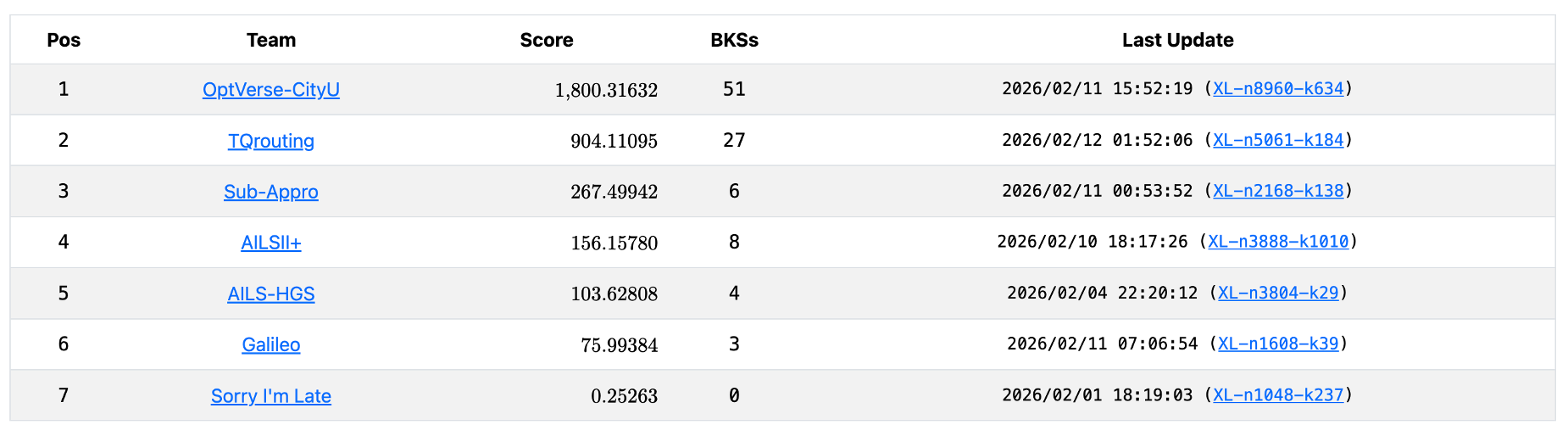
Task: Click the XL-n1048-k237 instance link
Action: pyautogui.click(x=1277, y=394)
